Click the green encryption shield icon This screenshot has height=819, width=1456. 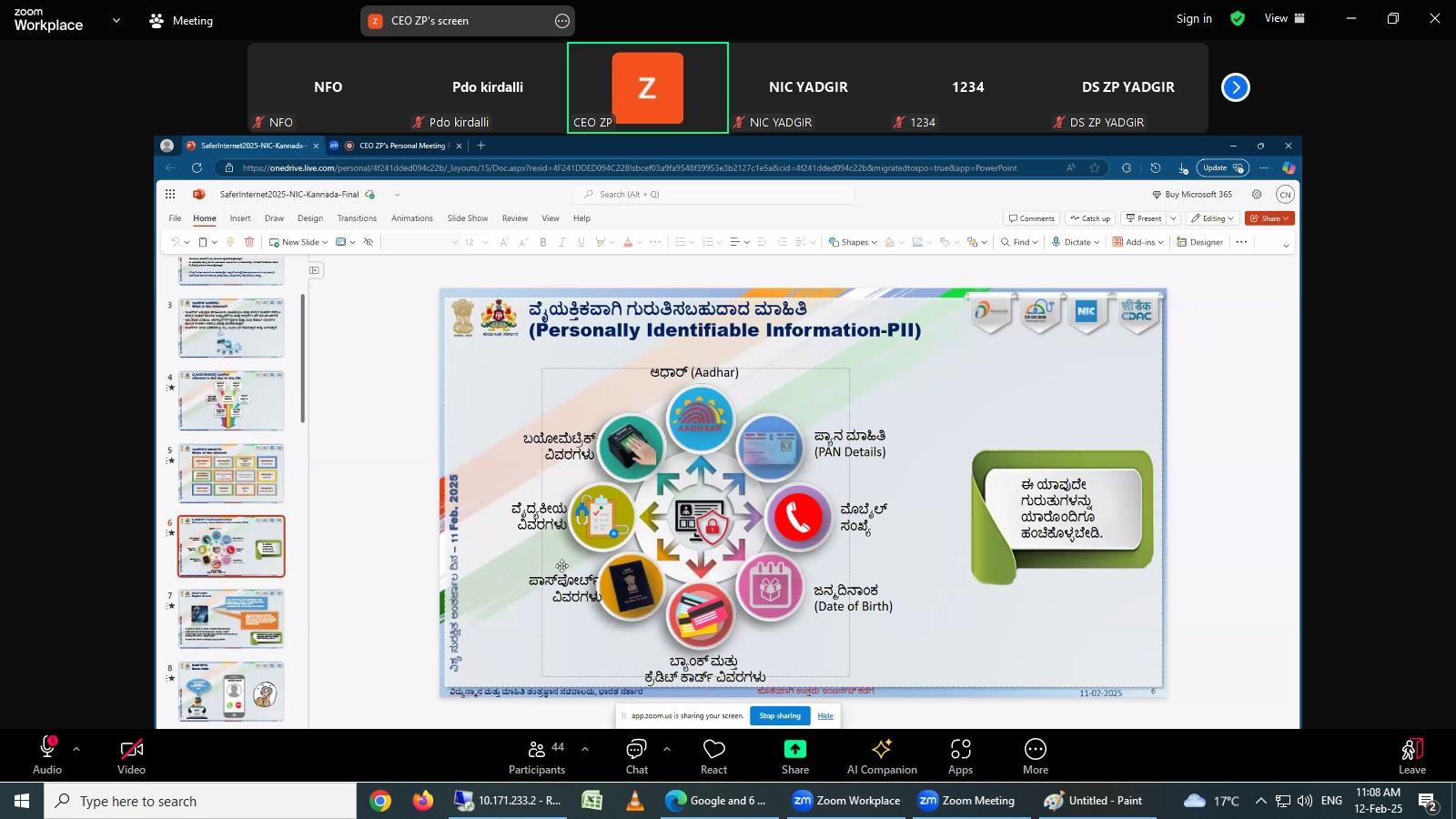tap(1238, 18)
